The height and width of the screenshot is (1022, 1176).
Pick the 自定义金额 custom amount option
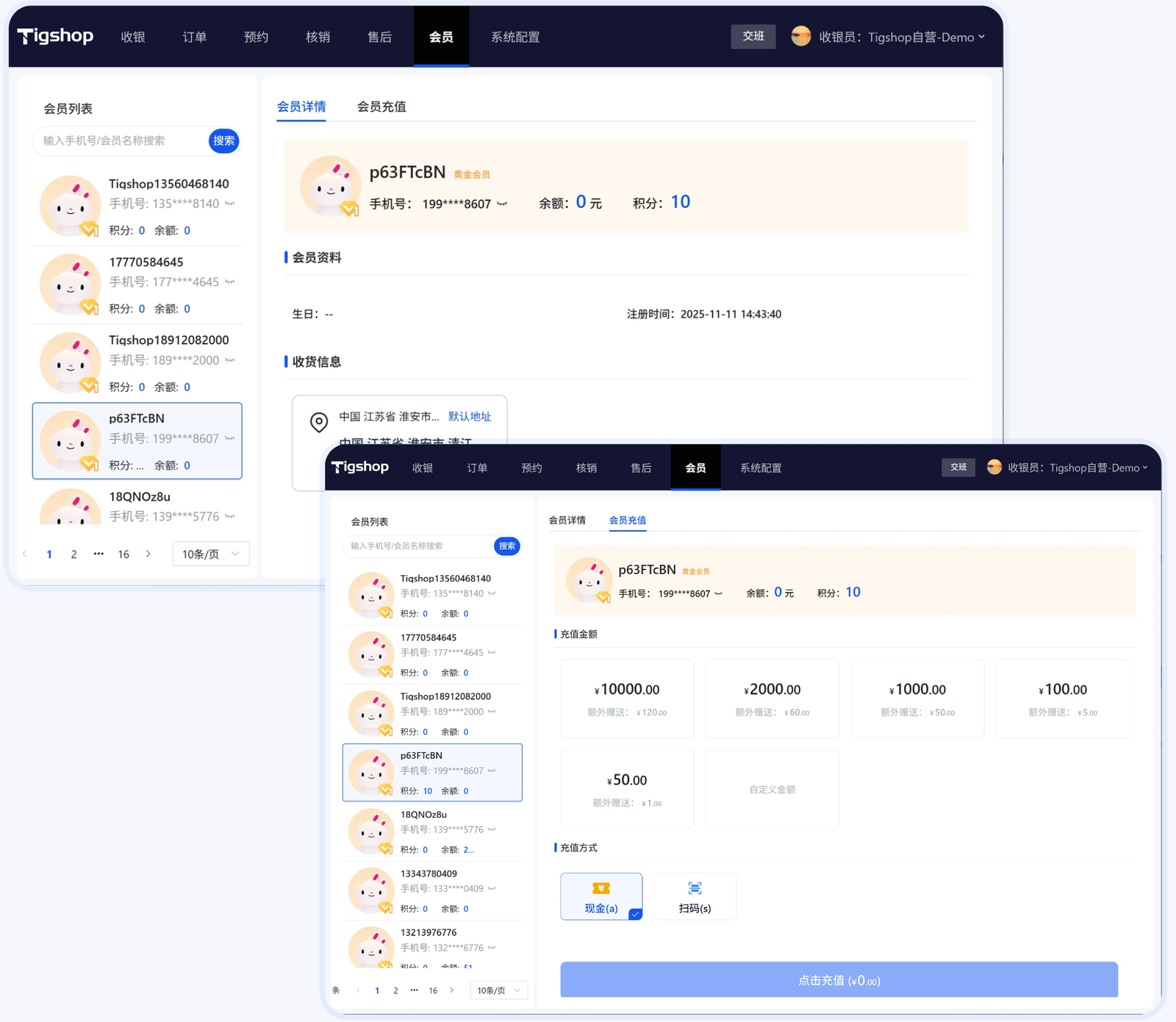pyautogui.click(x=772, y=789)
